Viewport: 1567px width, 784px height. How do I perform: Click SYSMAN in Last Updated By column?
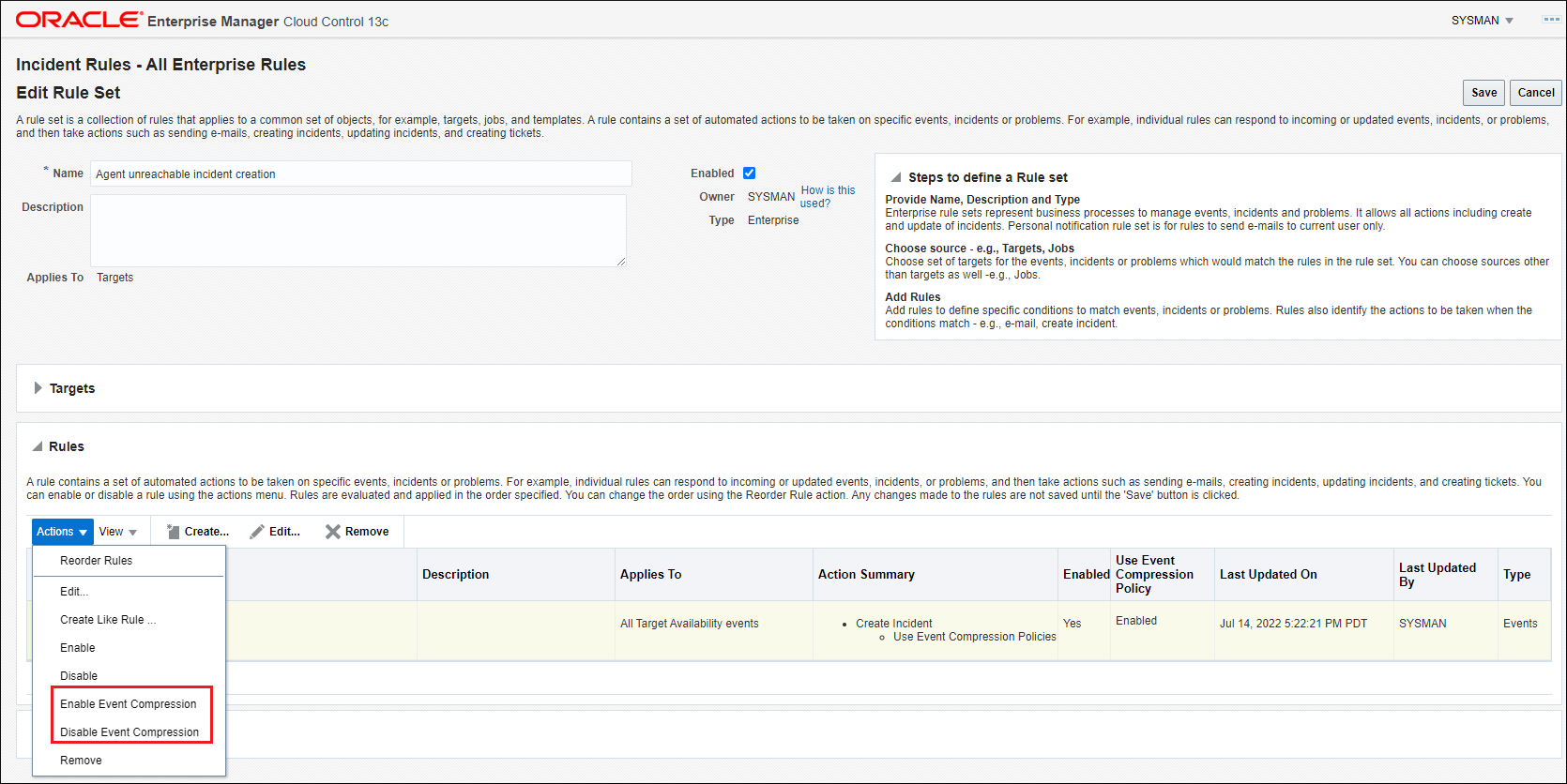(x=1422, y=624)
